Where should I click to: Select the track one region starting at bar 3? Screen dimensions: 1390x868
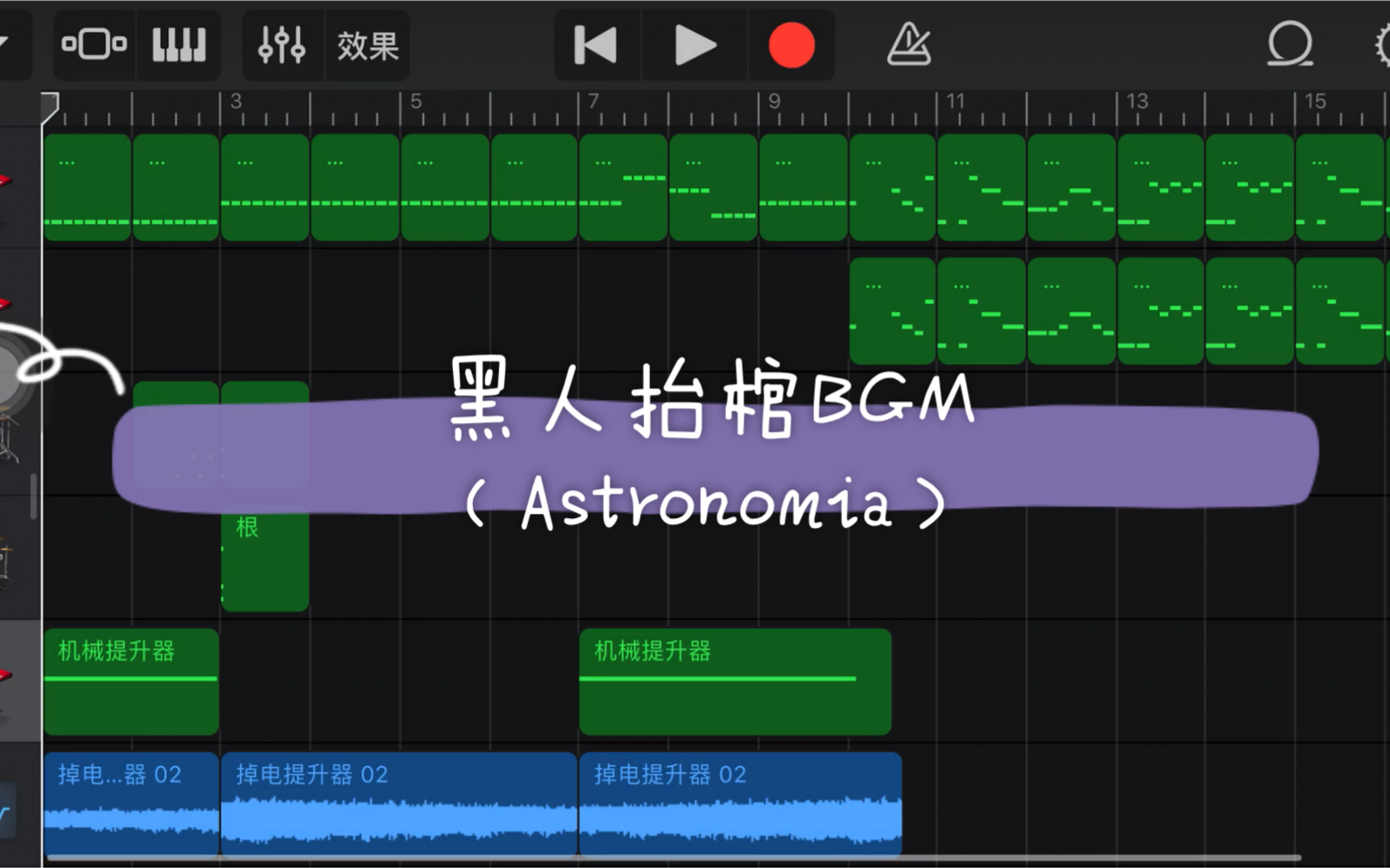tap(265, 187)
